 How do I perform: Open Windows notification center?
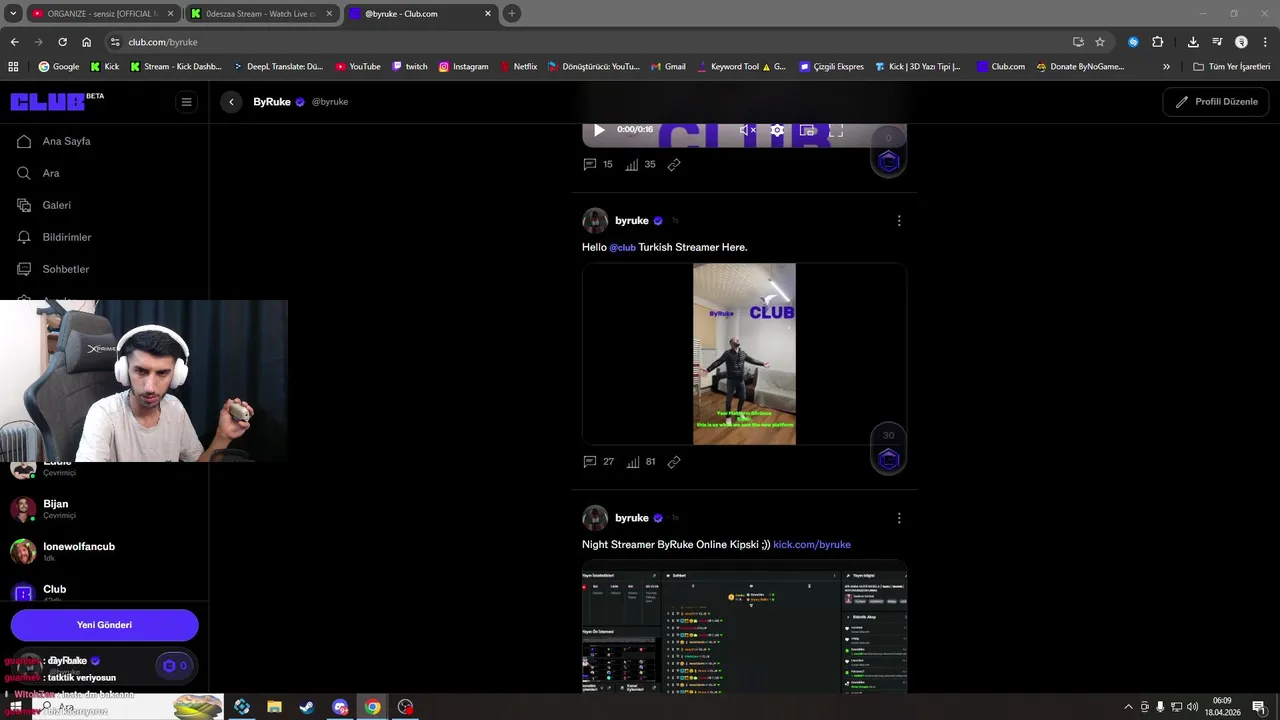tap(1259, 707)
